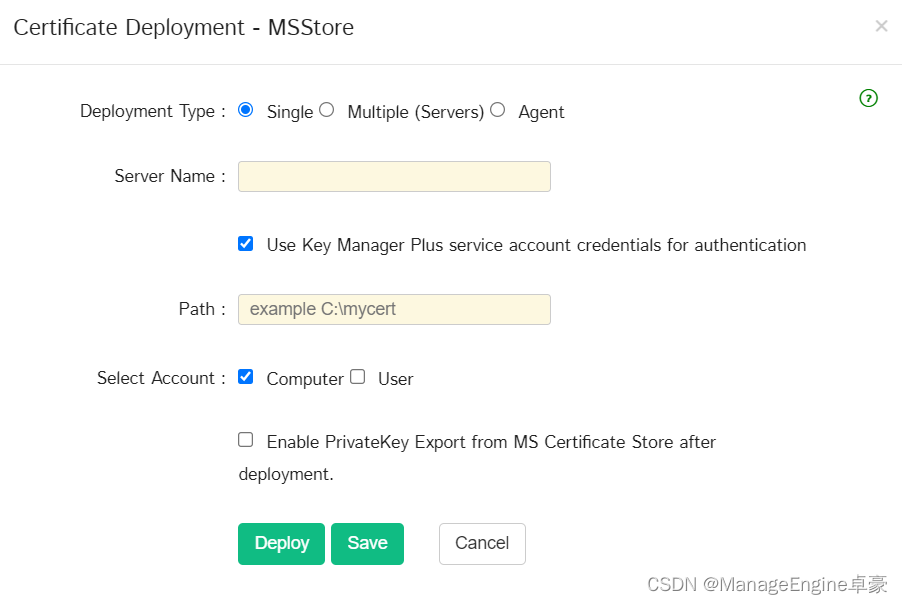Viewport: 902px width, 604px height.
Task: Click the User label text
Action: pyautogui.click(x=396, y=379)
